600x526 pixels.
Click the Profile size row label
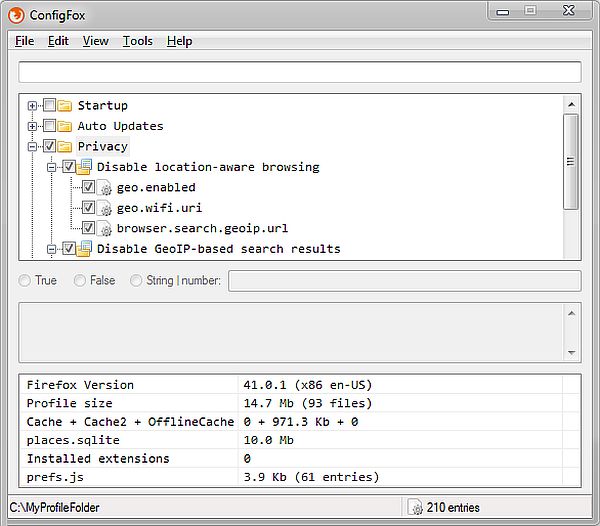[69, 403]
